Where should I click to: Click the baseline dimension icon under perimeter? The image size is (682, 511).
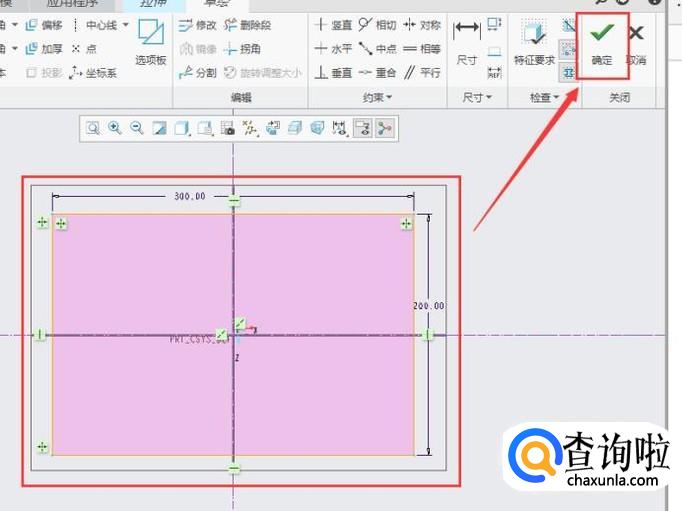[494, 51]
